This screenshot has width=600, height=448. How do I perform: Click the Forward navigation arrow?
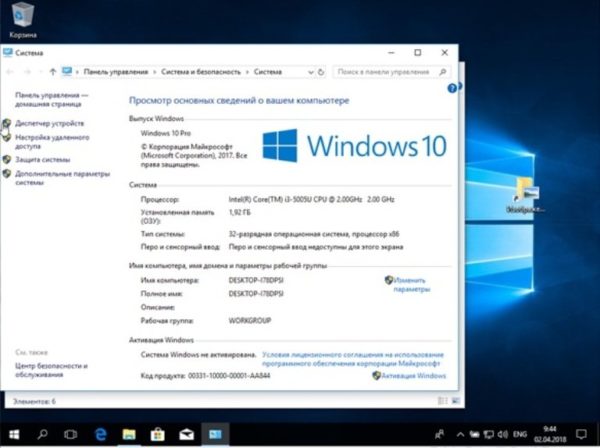point(28,72)
